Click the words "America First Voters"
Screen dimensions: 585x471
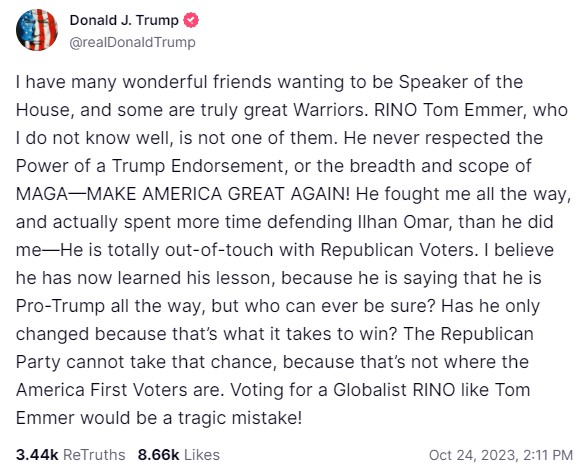(102, 390)
